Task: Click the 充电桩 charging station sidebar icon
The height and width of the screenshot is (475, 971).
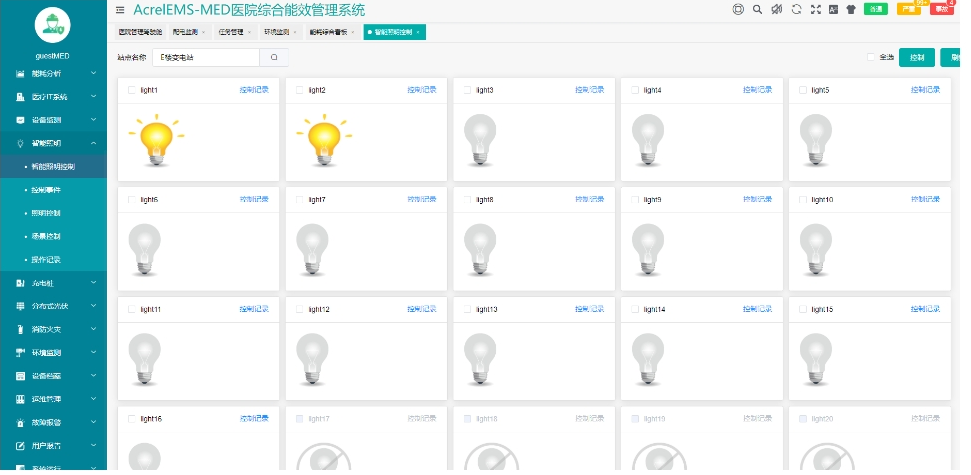Action: click(20, 283)
